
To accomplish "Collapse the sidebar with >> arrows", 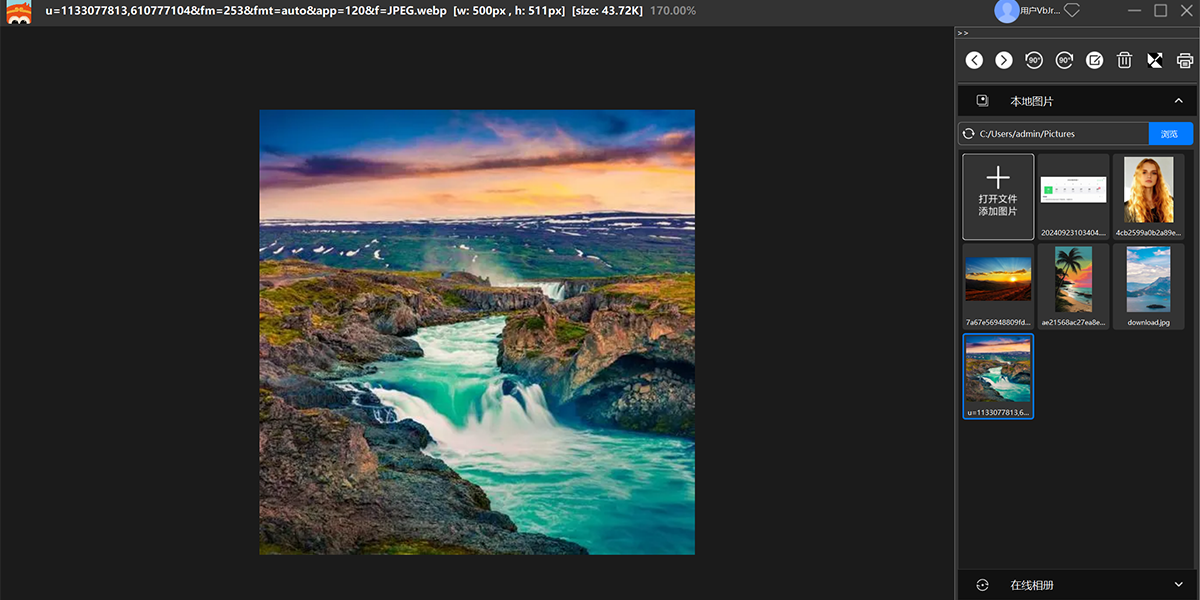I will pyautogui.click(x=963, y=33).
